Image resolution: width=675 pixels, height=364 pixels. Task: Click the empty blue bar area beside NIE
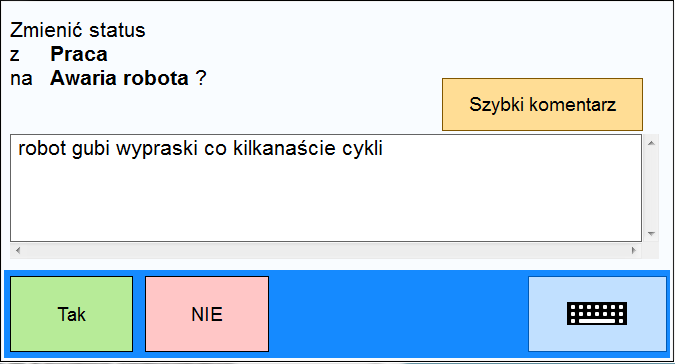[x=398, y=314]
